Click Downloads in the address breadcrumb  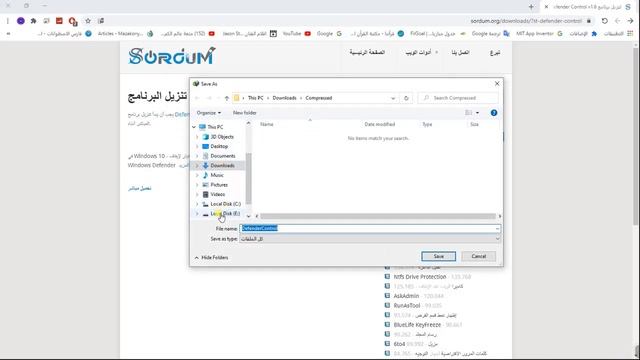(284, 98)
